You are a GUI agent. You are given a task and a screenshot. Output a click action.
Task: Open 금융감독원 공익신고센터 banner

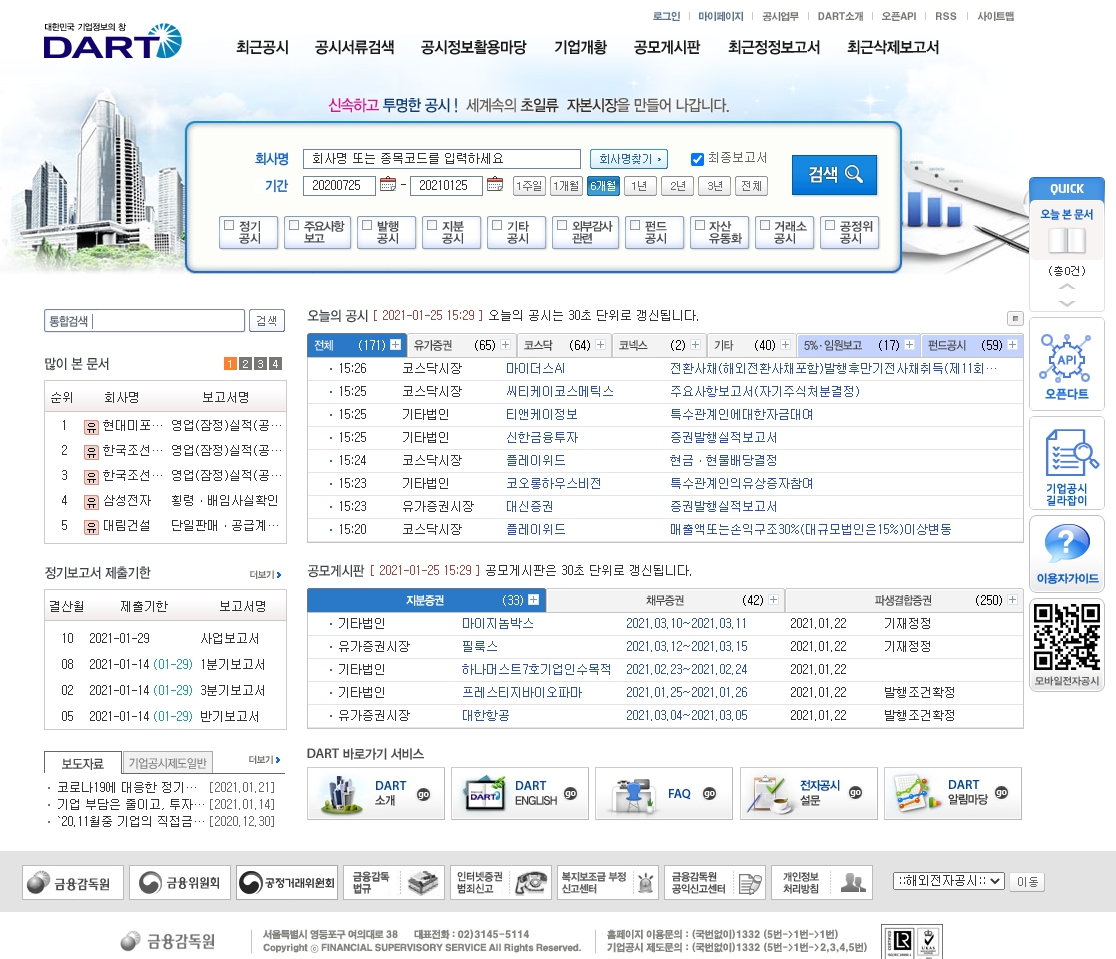(715, 883)
